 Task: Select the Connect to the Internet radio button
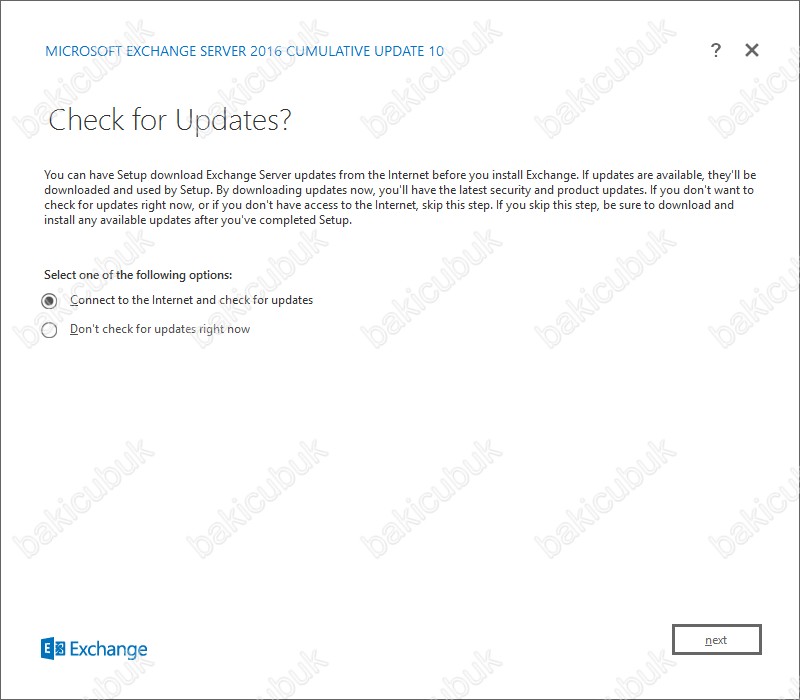49,301
